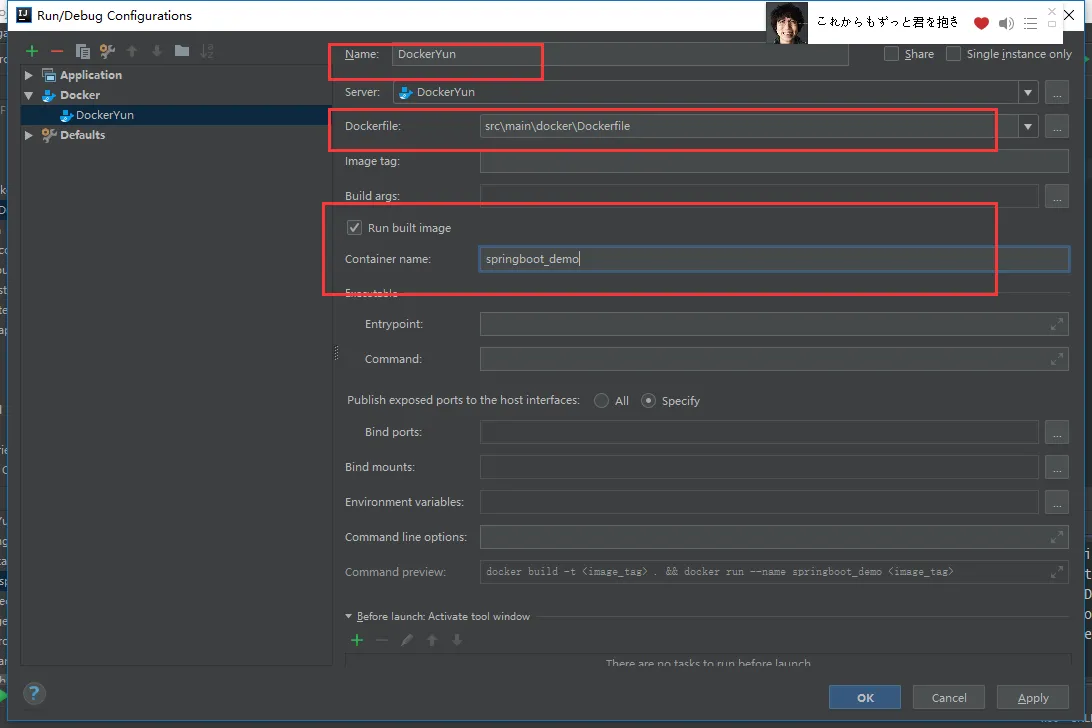The image size is (1092, 728).
Task: Collapse Docker node in tree
Action: coord(29,95)
